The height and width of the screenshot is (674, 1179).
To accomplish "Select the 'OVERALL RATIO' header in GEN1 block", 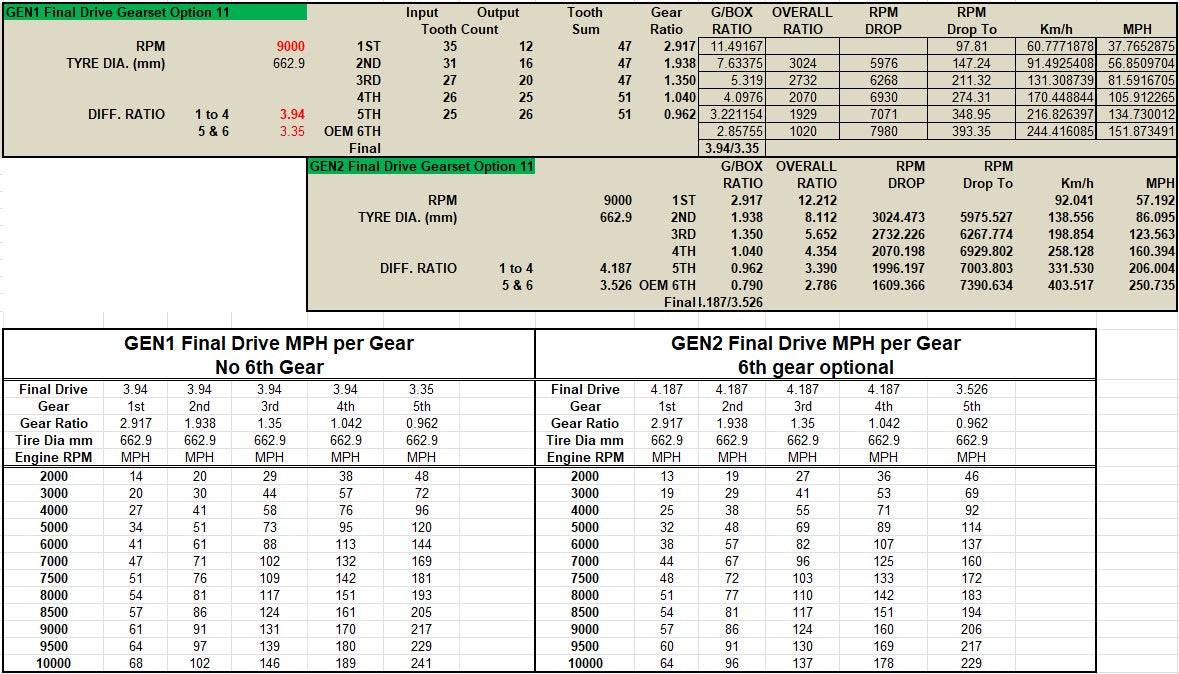I will click(x=802, y=21).
